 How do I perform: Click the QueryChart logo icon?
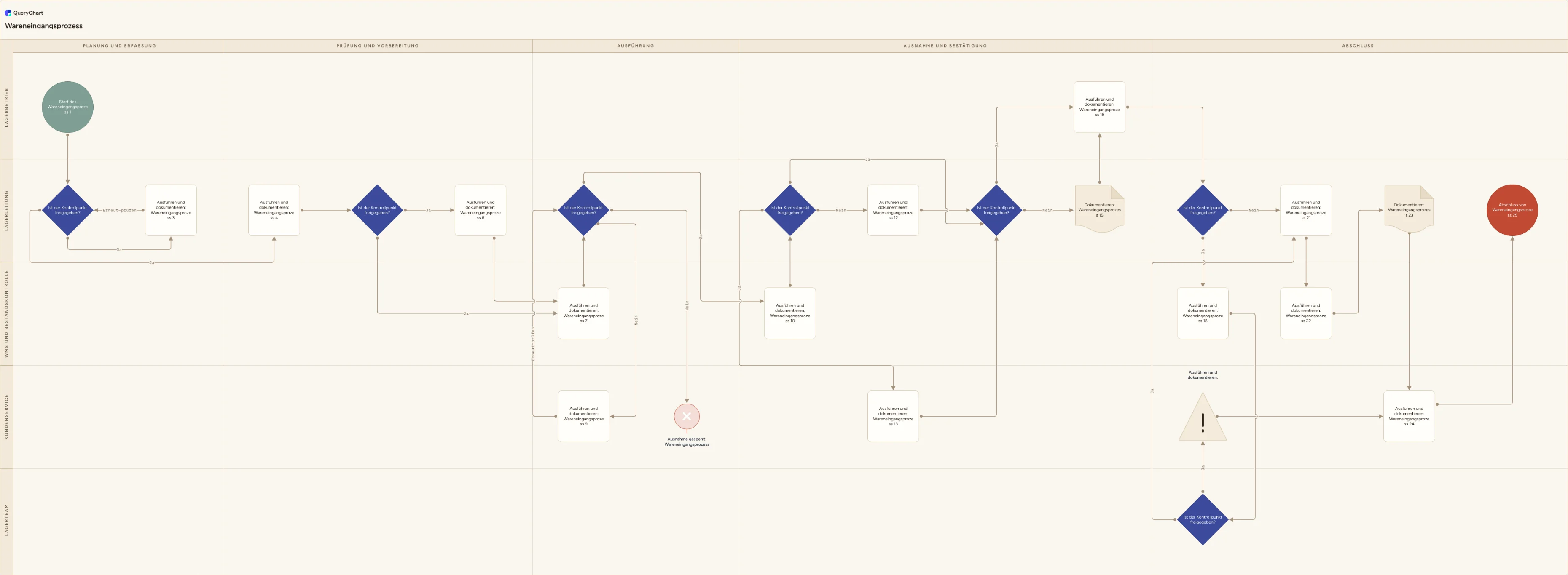point(8,13)
